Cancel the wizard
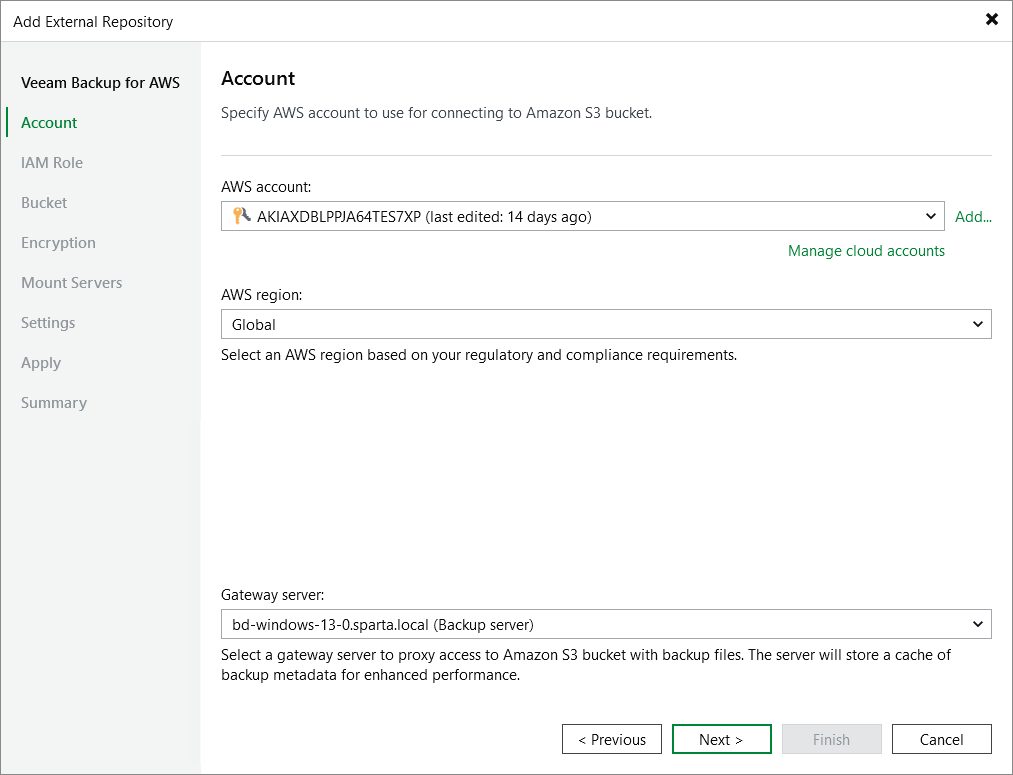1013x775 pixels. [x=941, y=739]
